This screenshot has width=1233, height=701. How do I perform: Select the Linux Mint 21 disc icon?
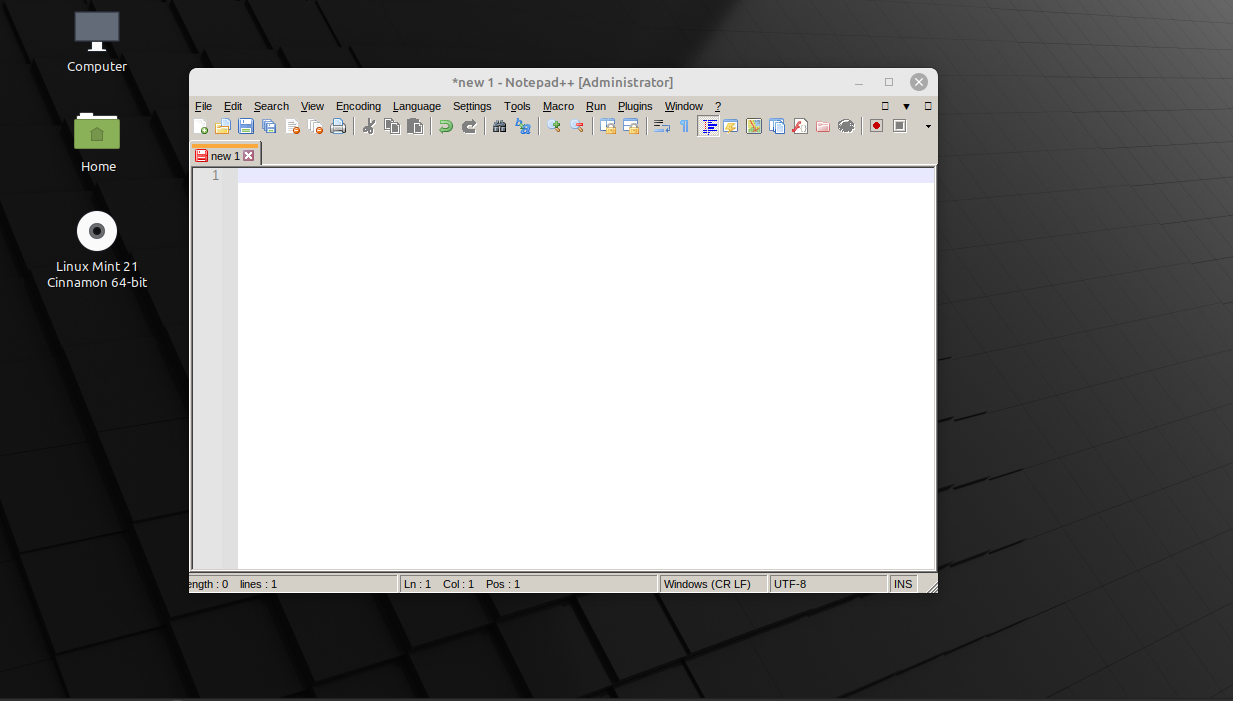coord(97,250)
